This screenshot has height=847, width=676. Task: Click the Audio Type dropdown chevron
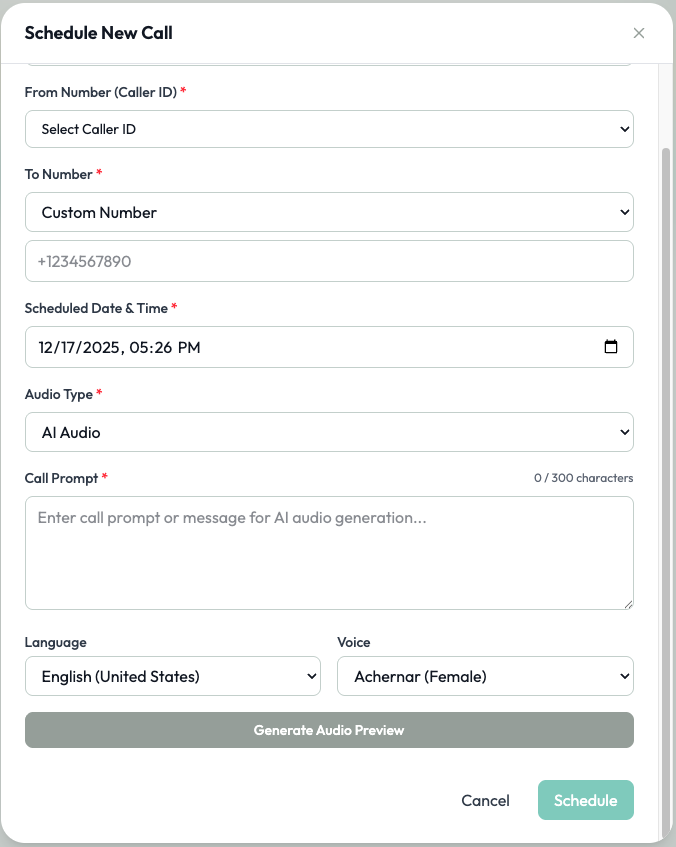[x=624, y=432]
